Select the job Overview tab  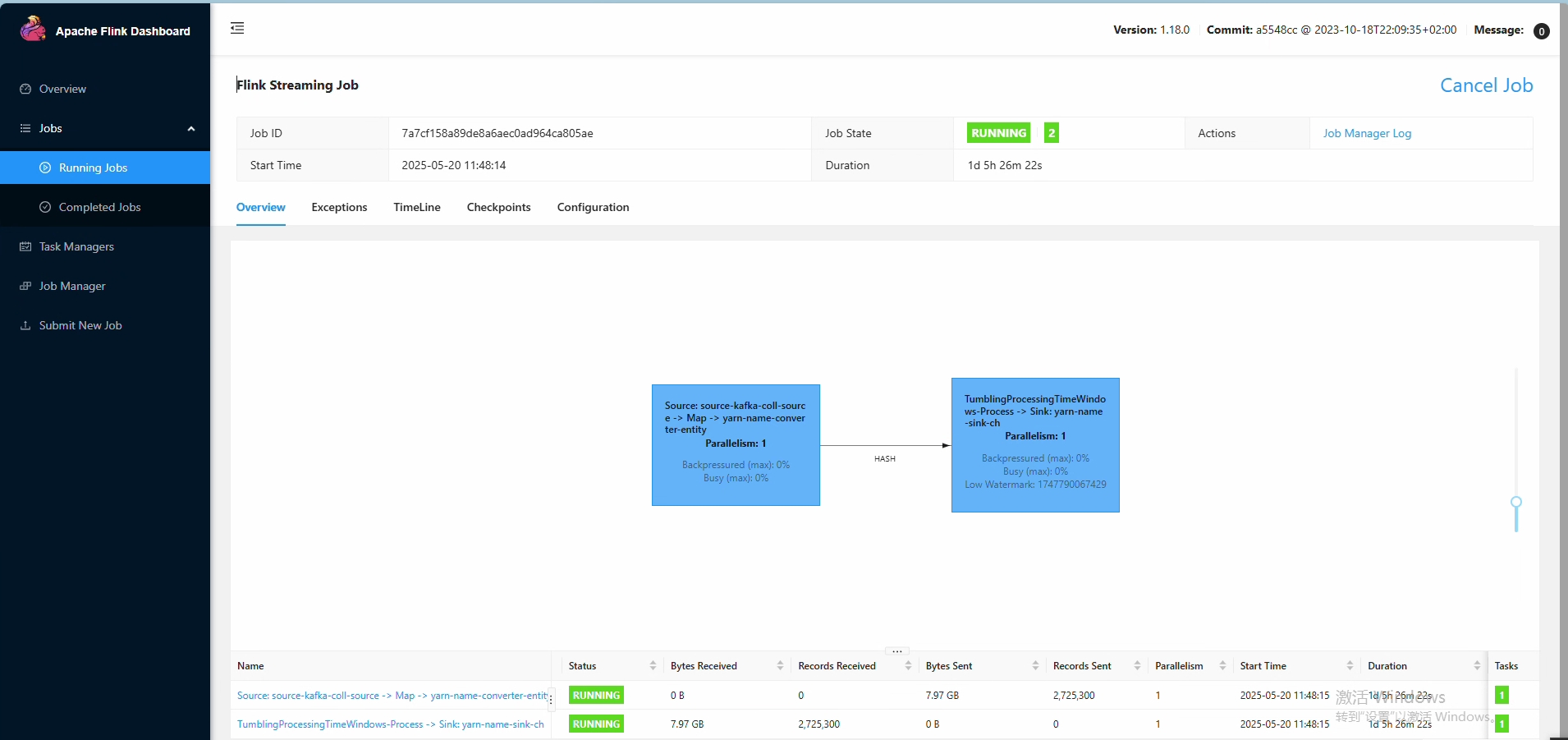click(261, 207)
